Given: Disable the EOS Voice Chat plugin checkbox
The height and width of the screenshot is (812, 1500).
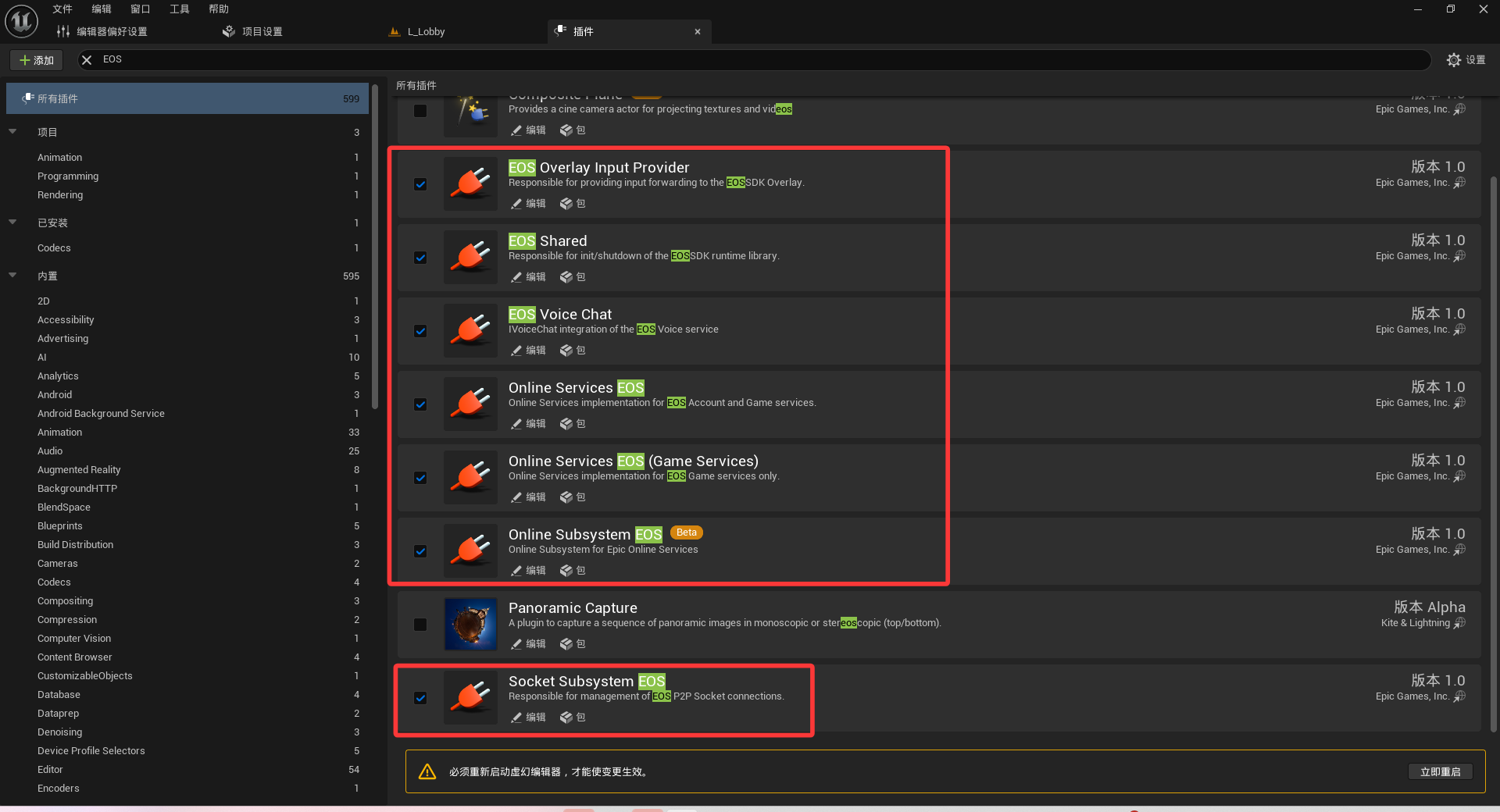Looking at the screenshot, I should pyautogui.click(x=420, y=331).
